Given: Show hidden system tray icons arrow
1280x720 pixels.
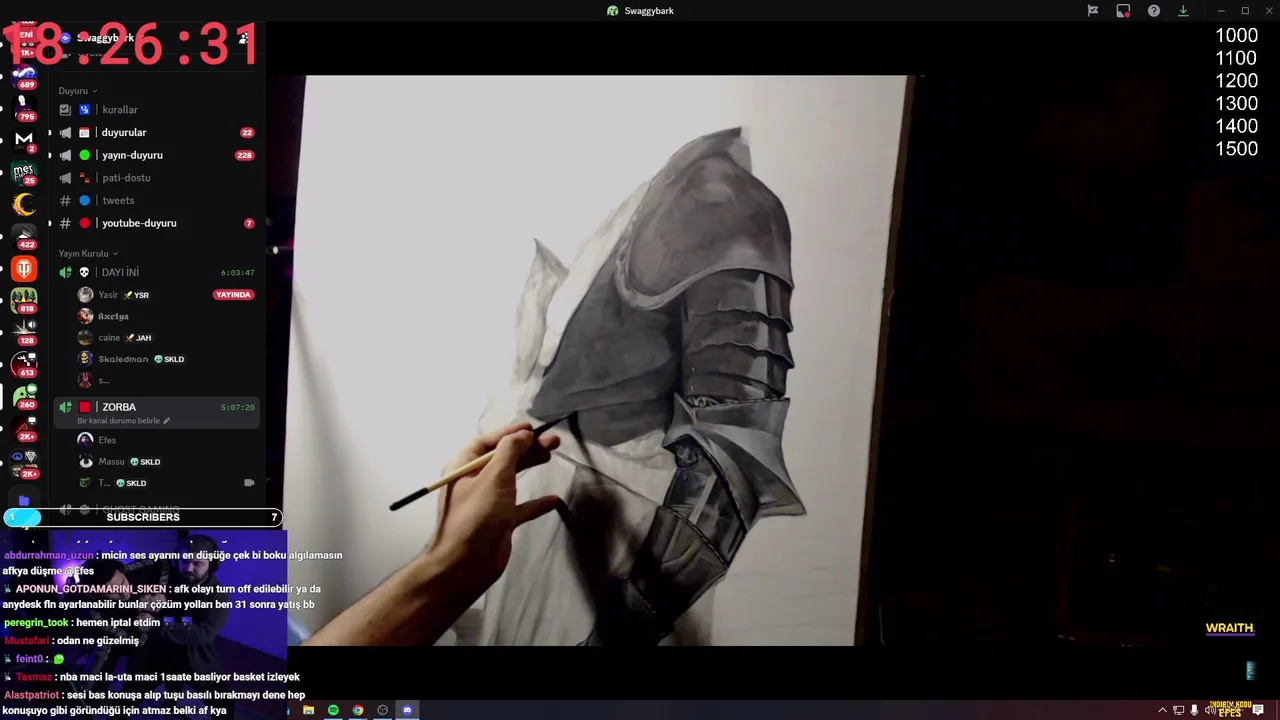Looking at the screenshot, I should pyautogui.click(x=1162, y=710).
